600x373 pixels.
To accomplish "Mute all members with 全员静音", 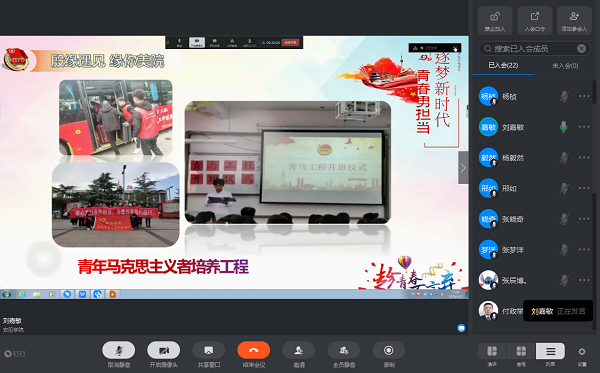I will tap(344, 350).
